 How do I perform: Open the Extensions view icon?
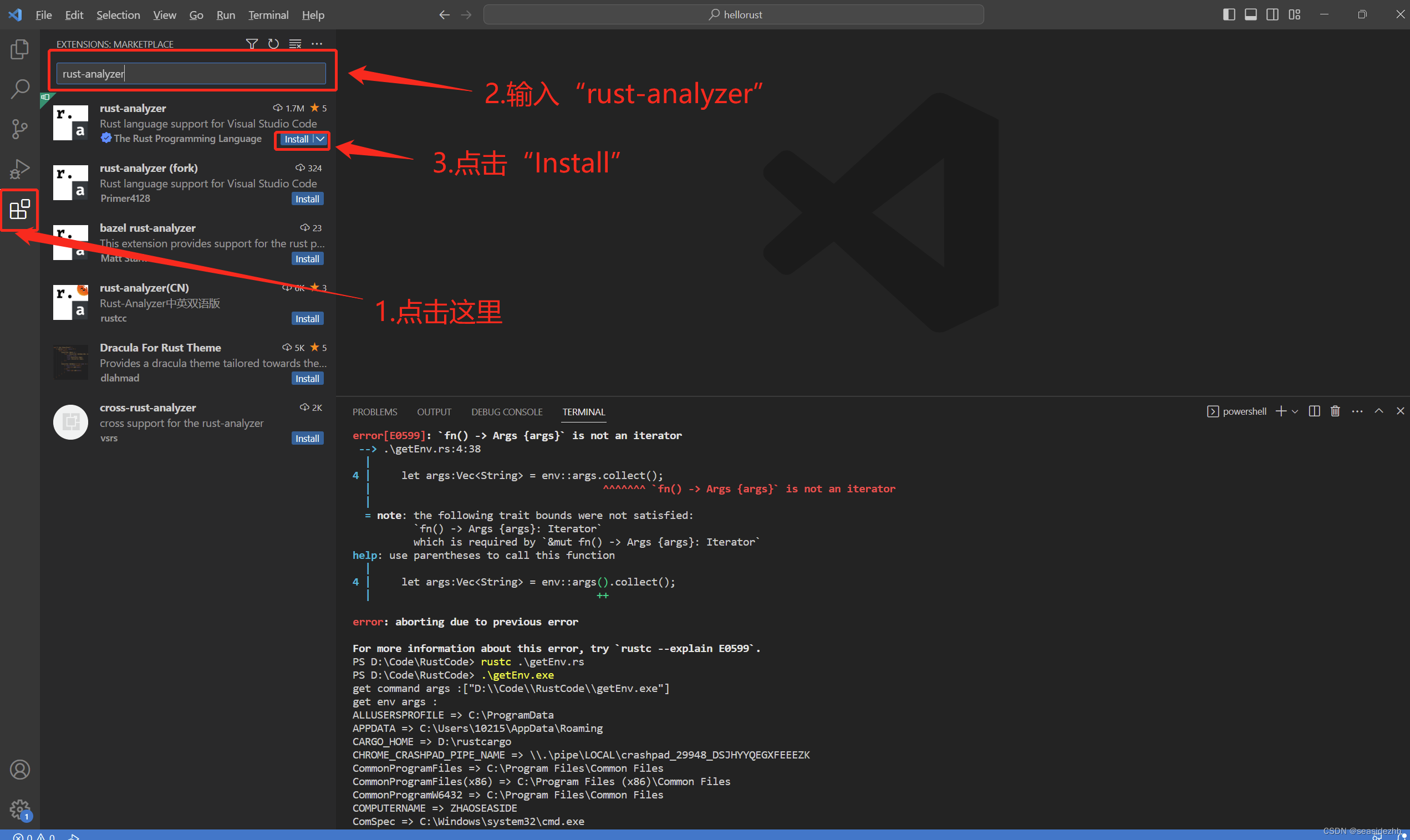coord(20,210)
